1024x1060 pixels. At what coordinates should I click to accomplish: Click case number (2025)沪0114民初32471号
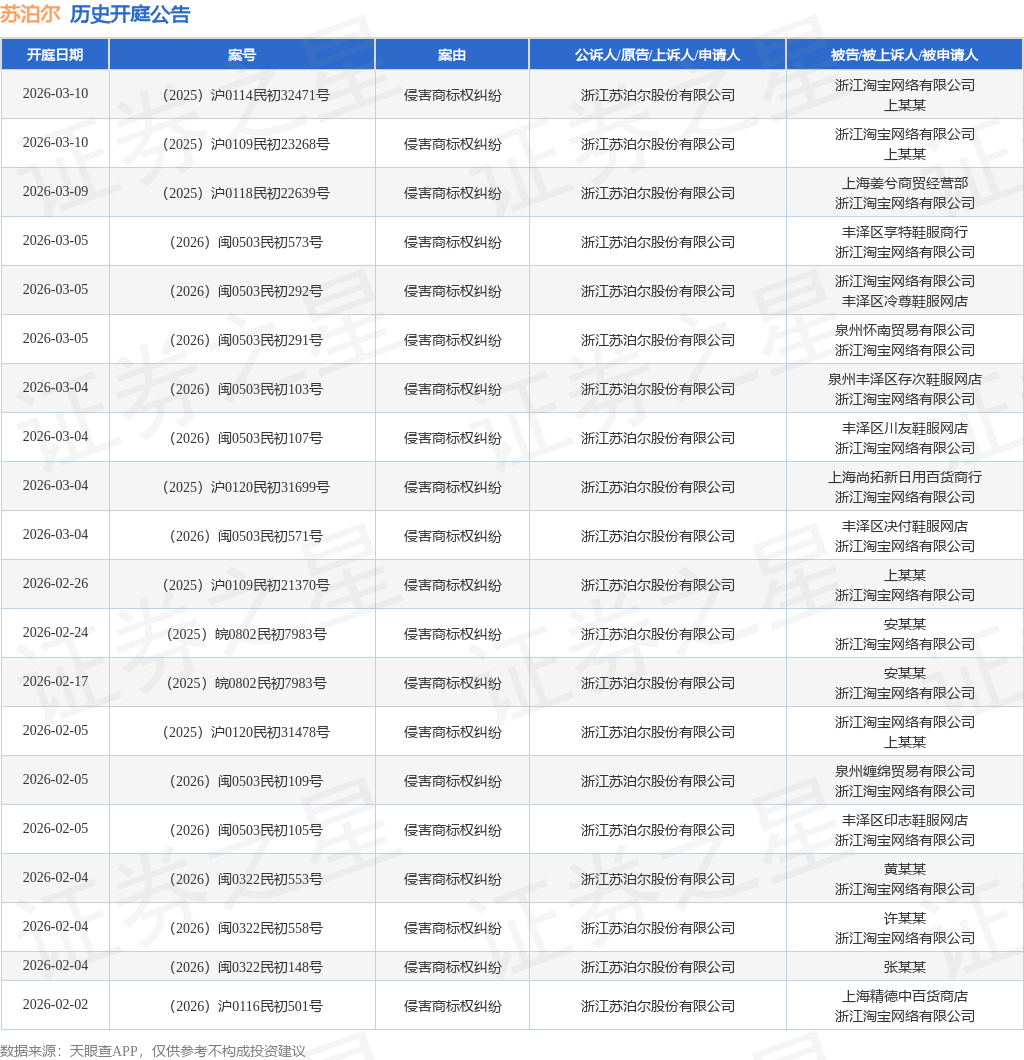pos(246,95)
